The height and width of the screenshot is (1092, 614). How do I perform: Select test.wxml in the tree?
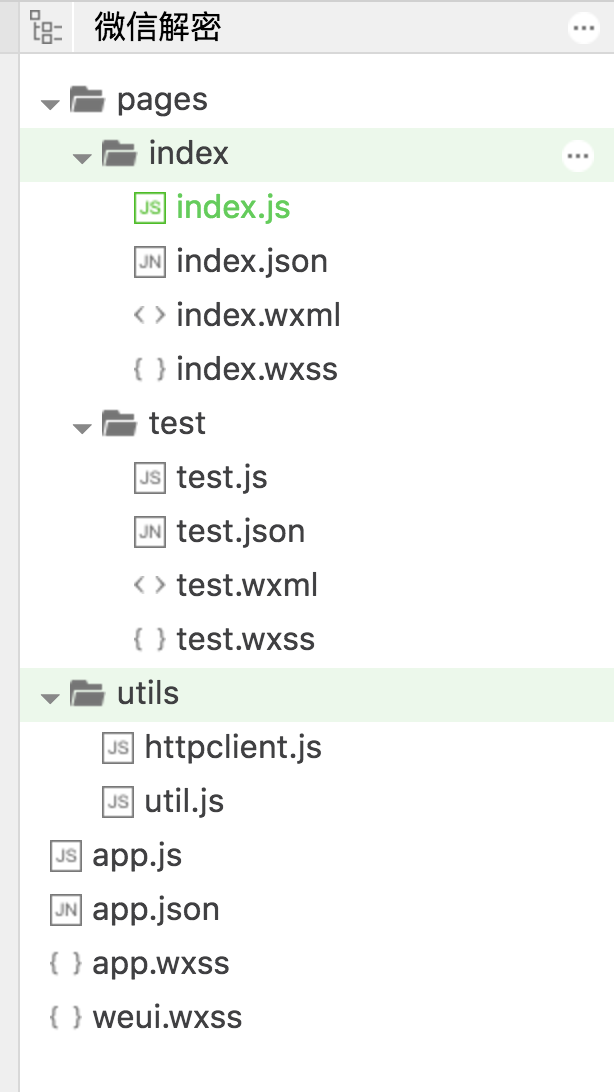(x=247, y=586)
